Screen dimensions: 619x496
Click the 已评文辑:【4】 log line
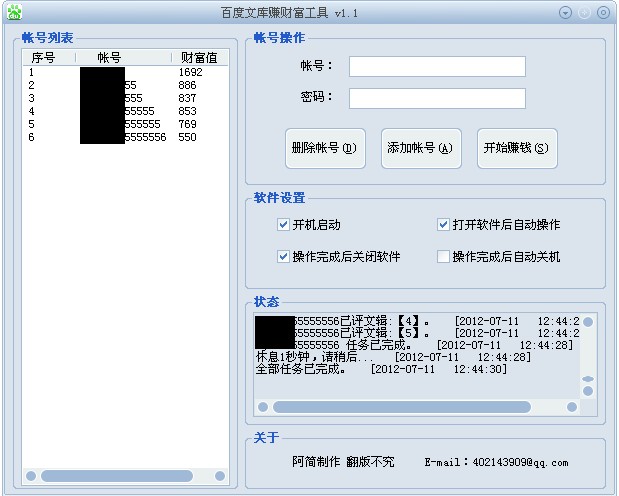pyautogui.click(x=417, y=321)
